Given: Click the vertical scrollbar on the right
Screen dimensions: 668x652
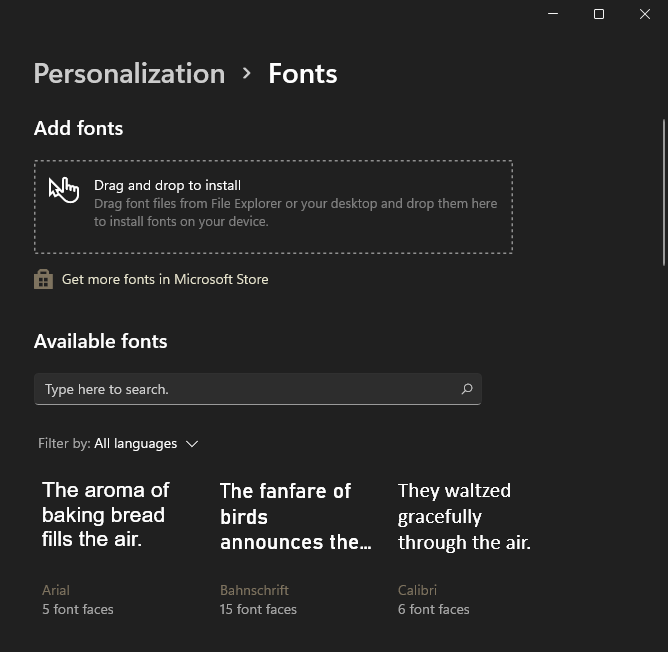Looking at the screenshot, I should [x=663, y=192].
